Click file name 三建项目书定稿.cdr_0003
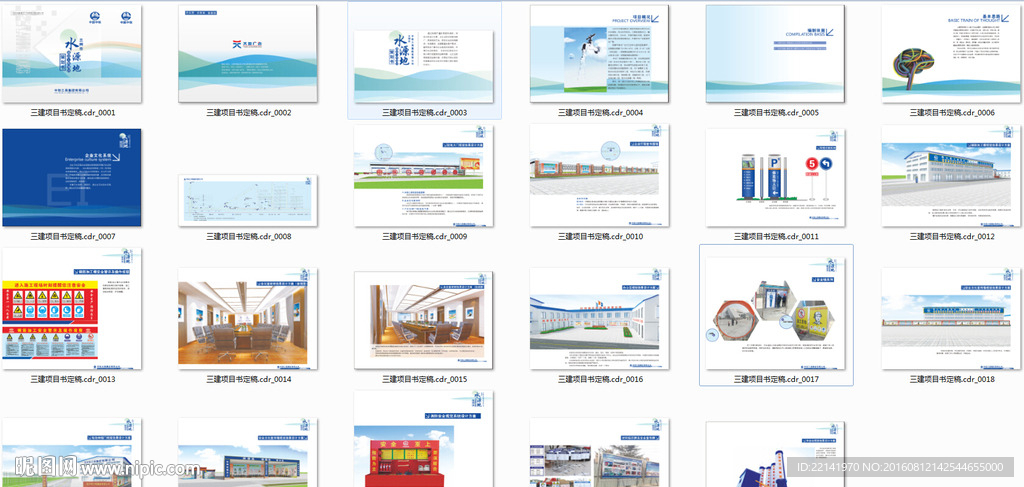The height and width of the screenshot is (487, 1024). pyautogui.click(x=424, y=113)
